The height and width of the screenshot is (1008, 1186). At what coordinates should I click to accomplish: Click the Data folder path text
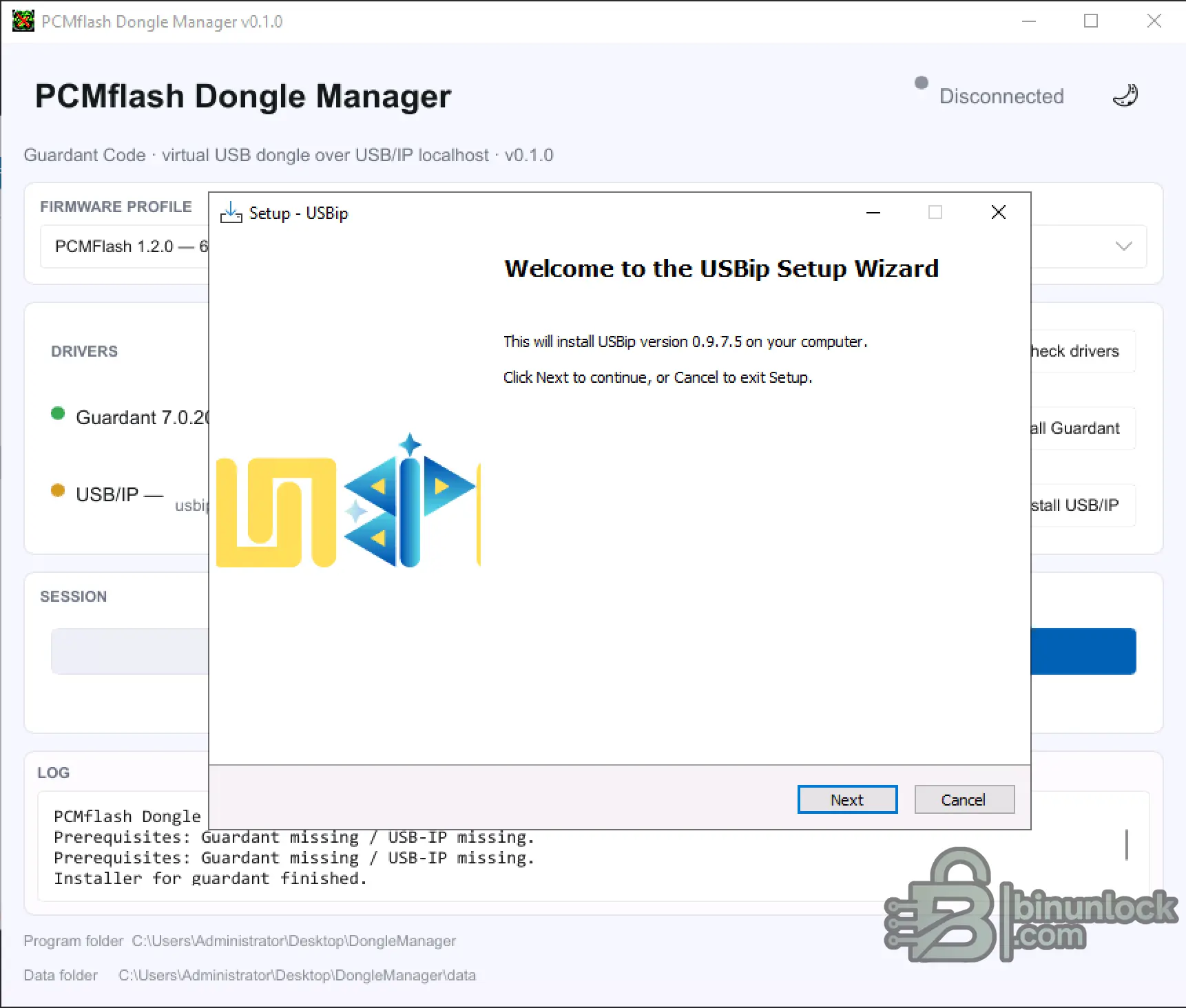[297, 975]
